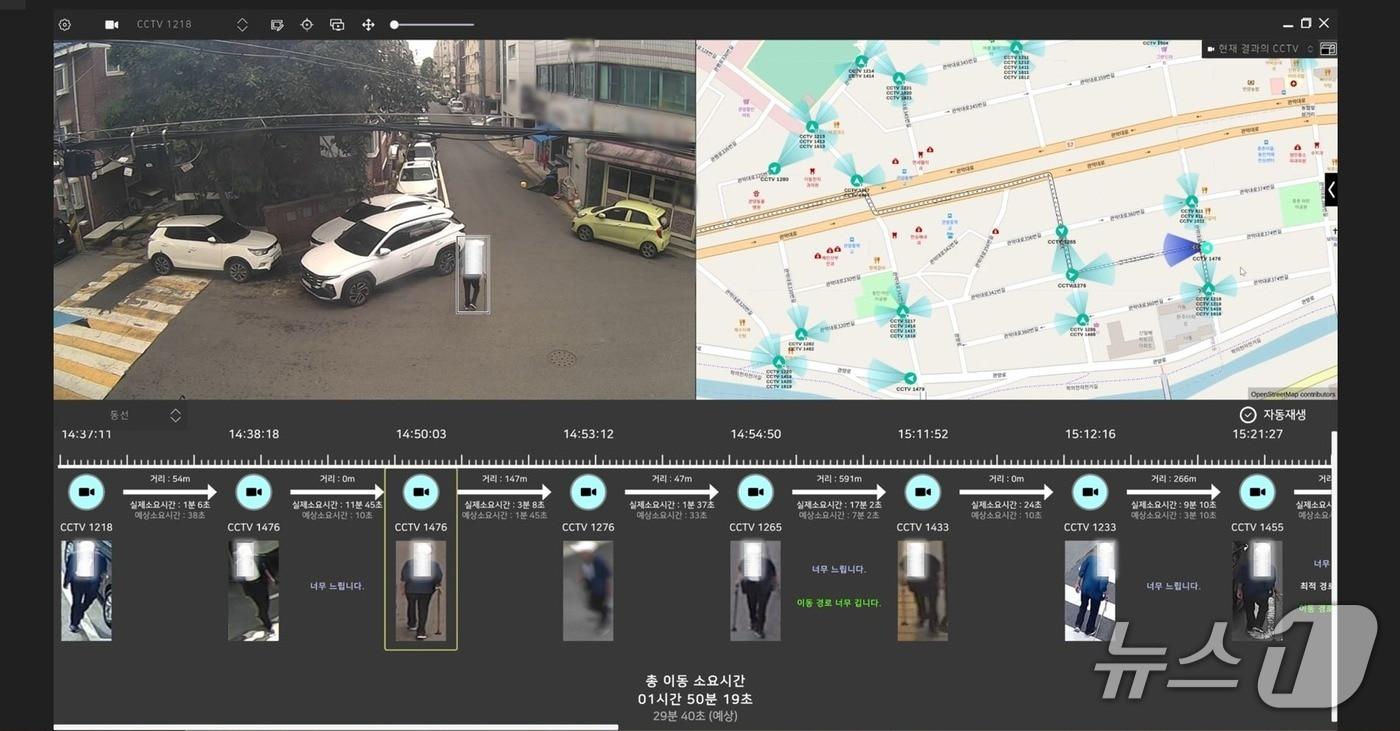Click the CCTV 1455 timeline camera circle
Image resolution: width=1400 pixels, height=731 pixels.
click(1257, 492)
